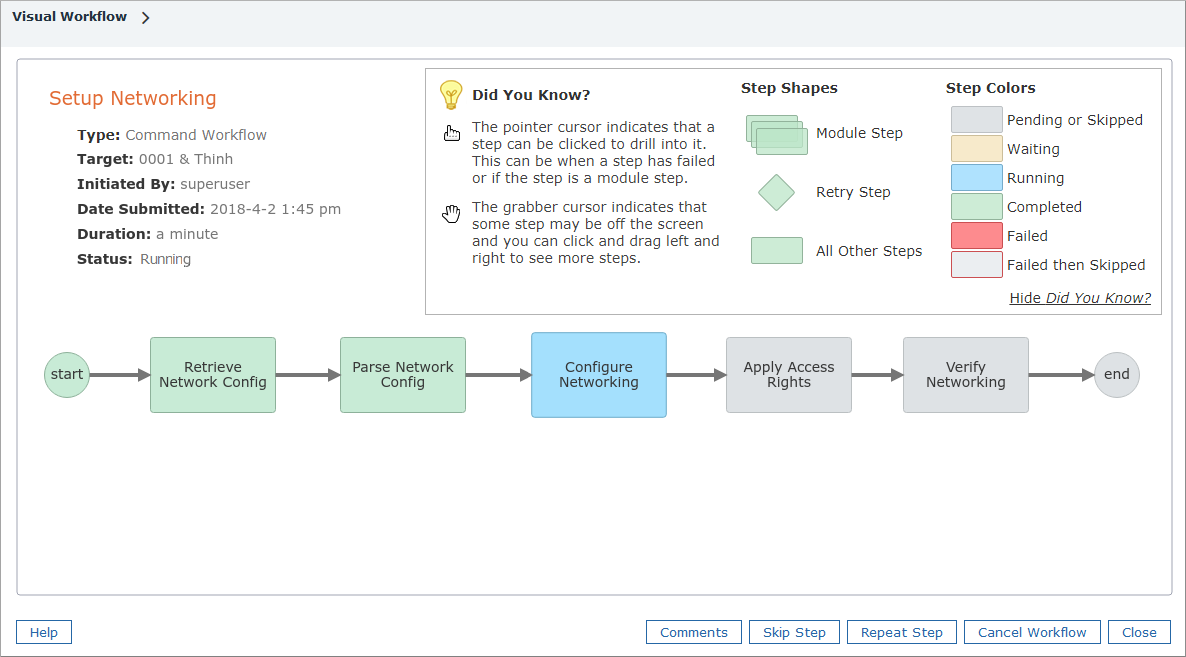Viewport: 1186px width, 657px height.
Task: Select the Verify Networking step
Action: [x=966, y=375]
